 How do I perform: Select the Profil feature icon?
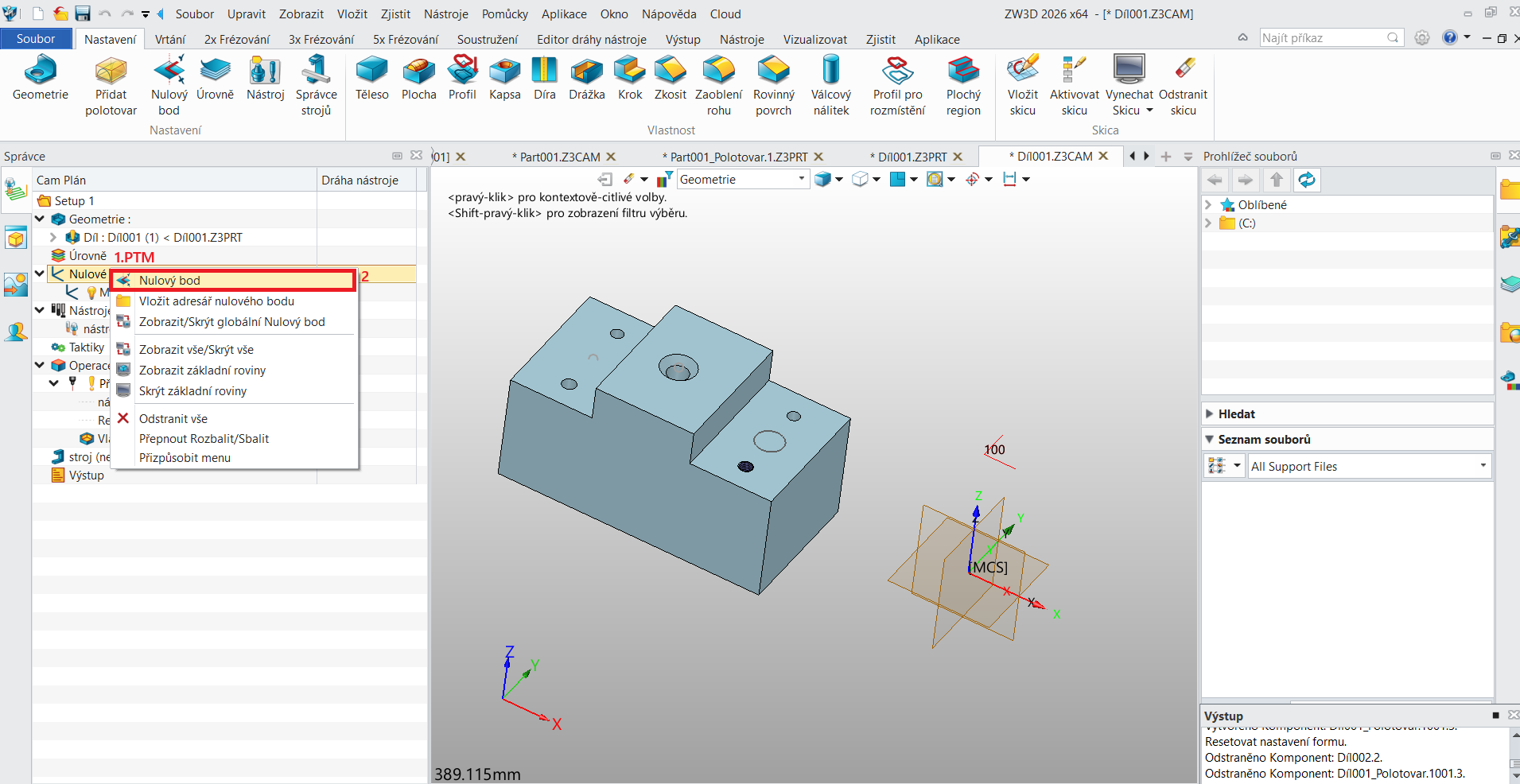462,78
